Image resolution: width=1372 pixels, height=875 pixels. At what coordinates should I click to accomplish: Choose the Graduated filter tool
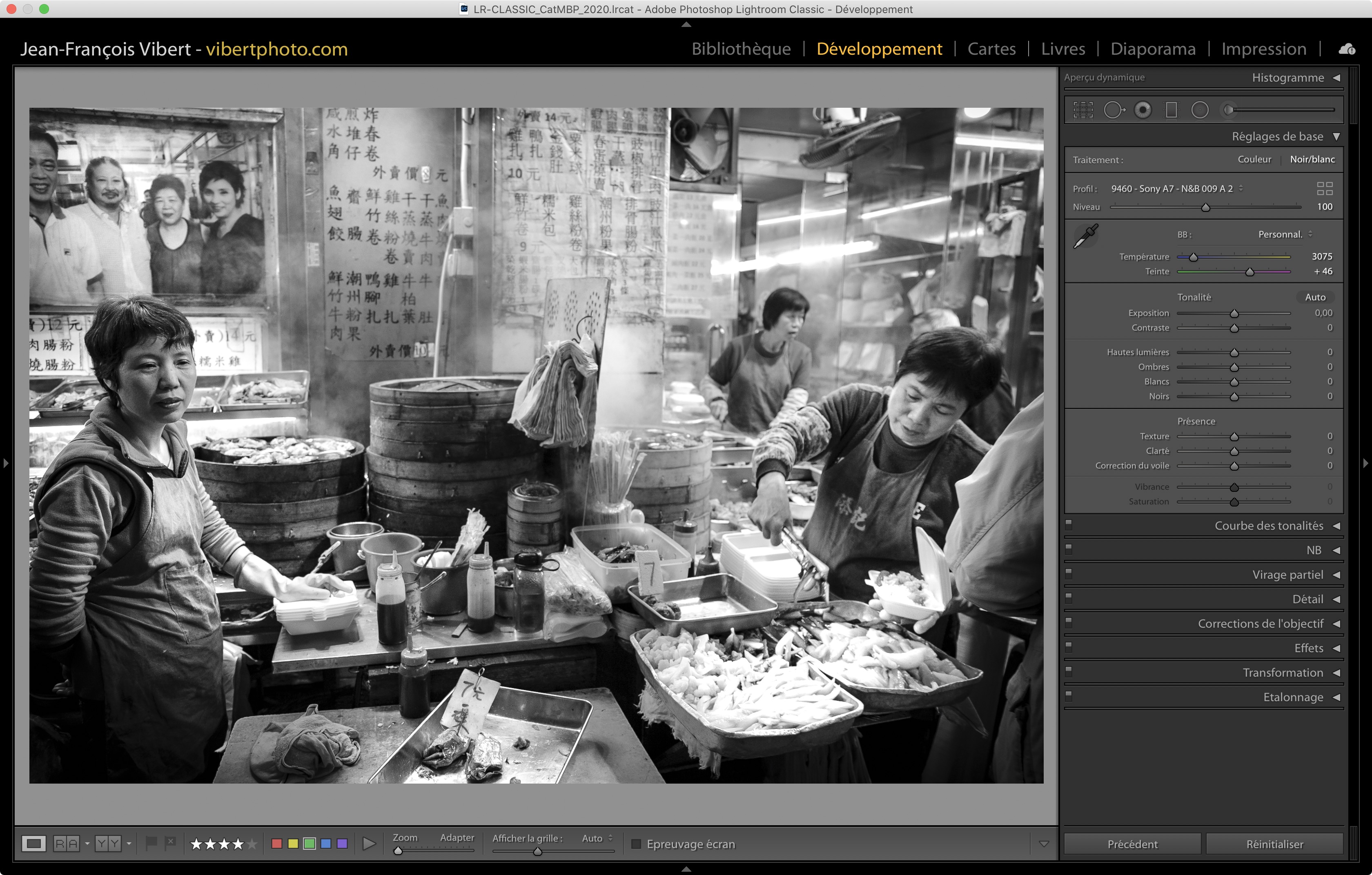pyautogui.click(x=1172, y=110)
